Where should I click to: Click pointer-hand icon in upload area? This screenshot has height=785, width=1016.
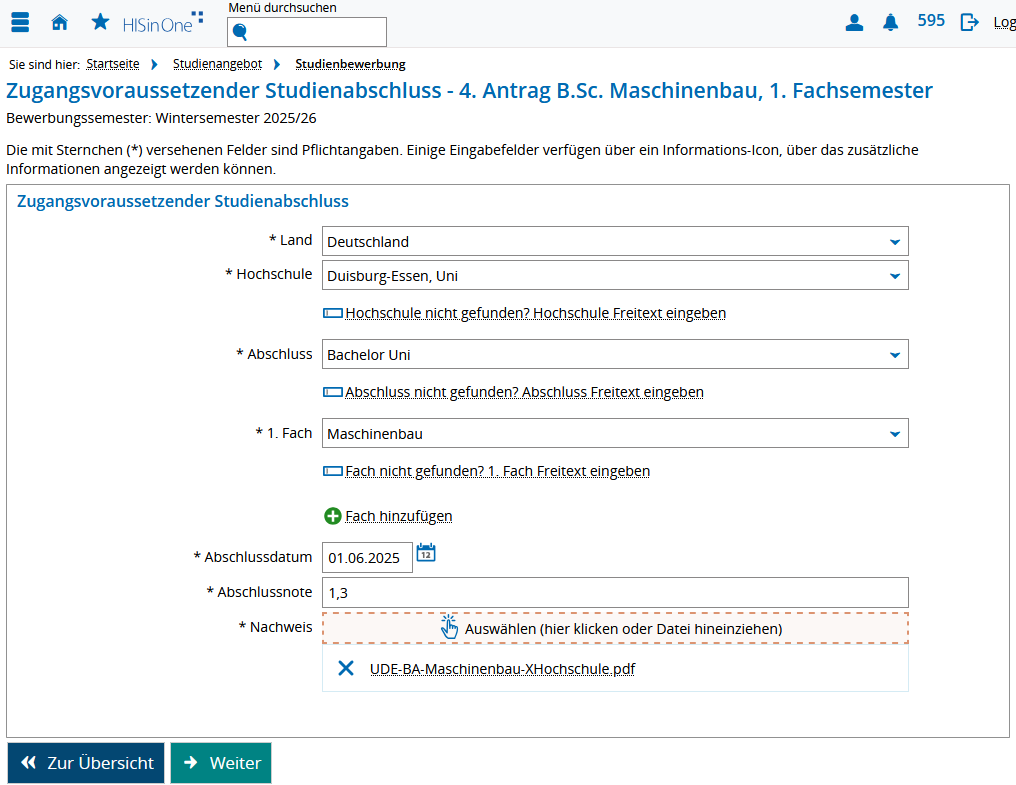pyautogui.click(x=449, y=627)
